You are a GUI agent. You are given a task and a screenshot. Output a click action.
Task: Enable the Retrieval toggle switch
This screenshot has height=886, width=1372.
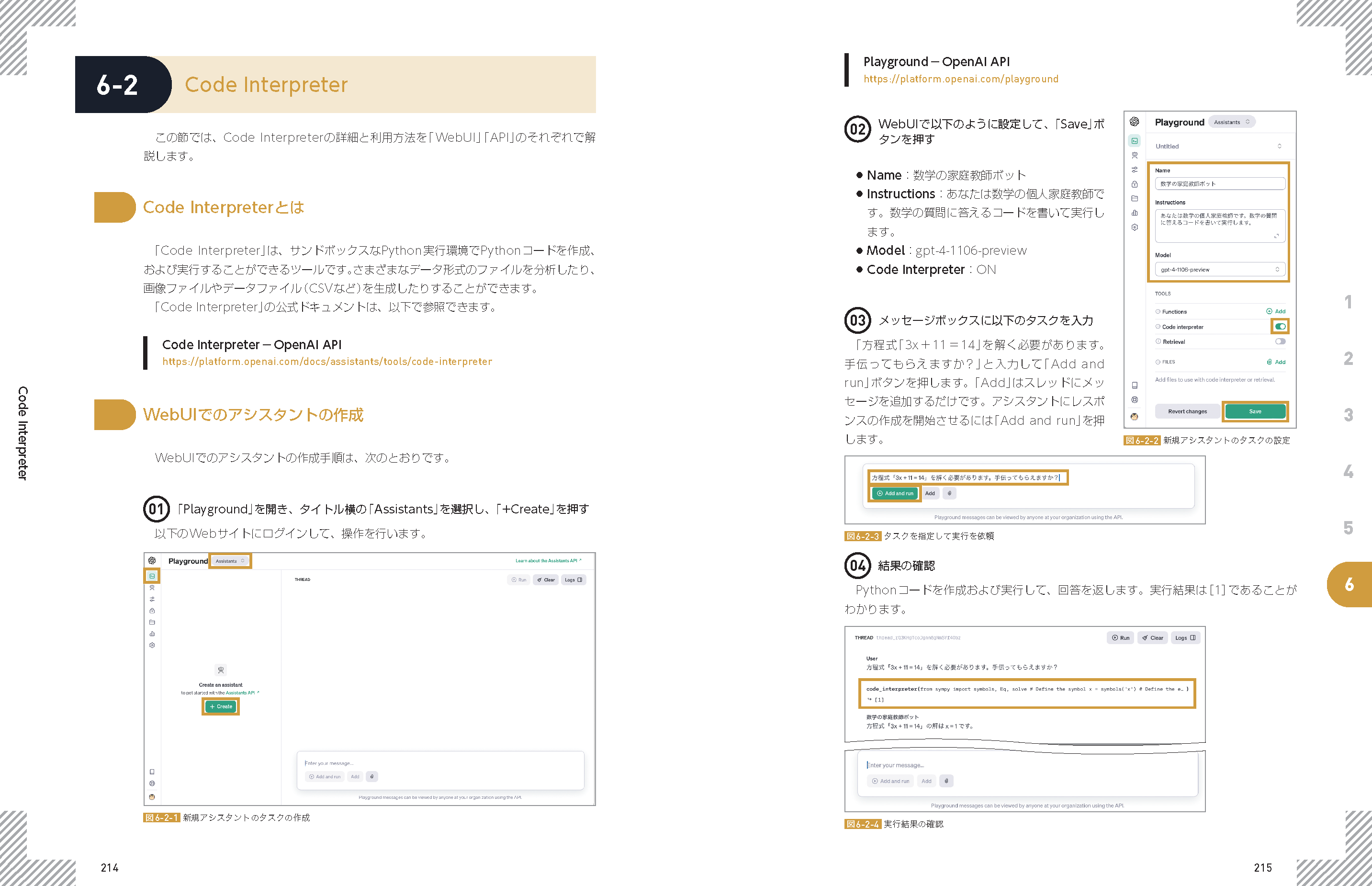point(1280,341)
